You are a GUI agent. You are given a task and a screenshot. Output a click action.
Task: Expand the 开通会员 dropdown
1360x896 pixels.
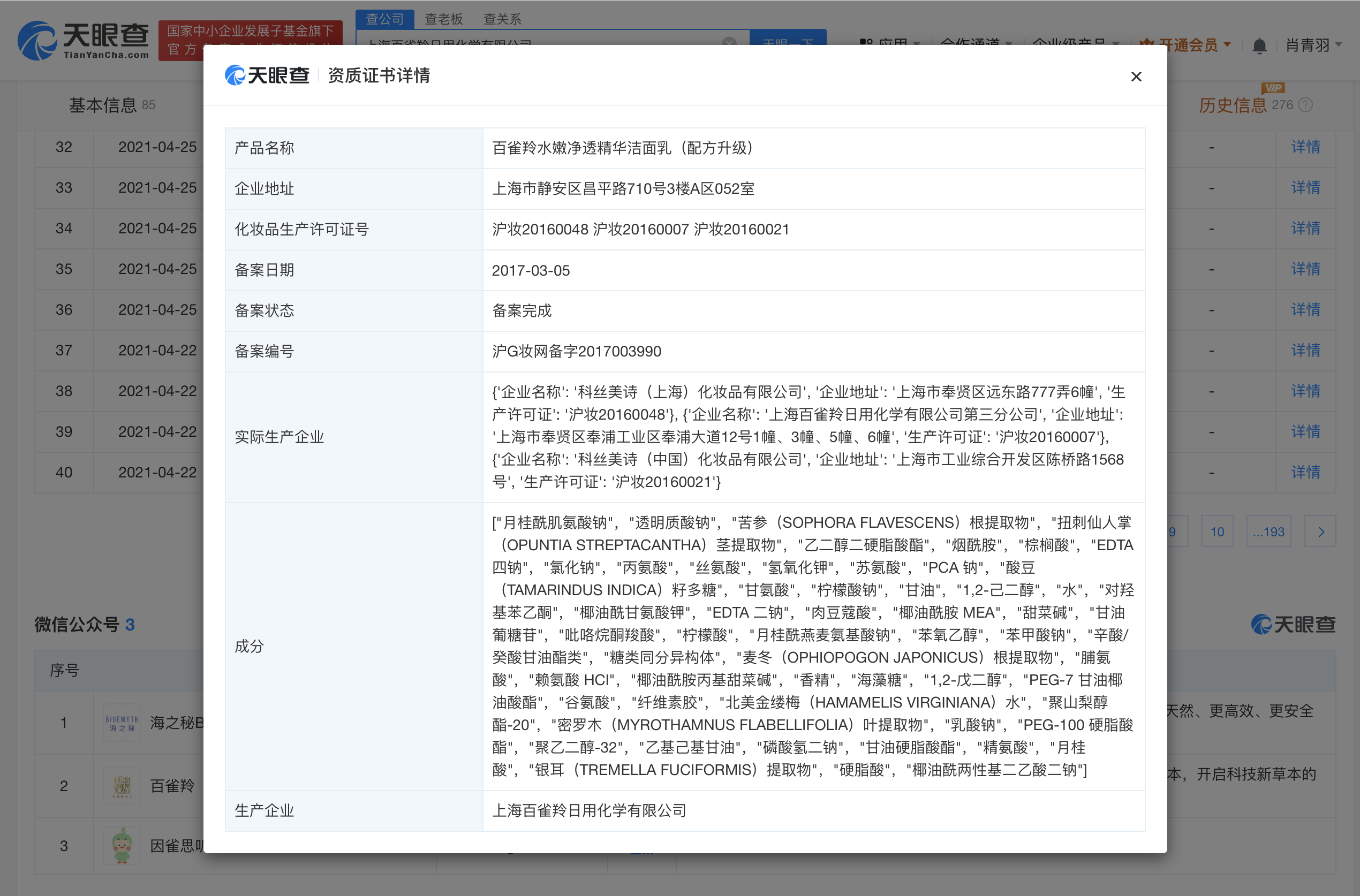point(1184,45)
